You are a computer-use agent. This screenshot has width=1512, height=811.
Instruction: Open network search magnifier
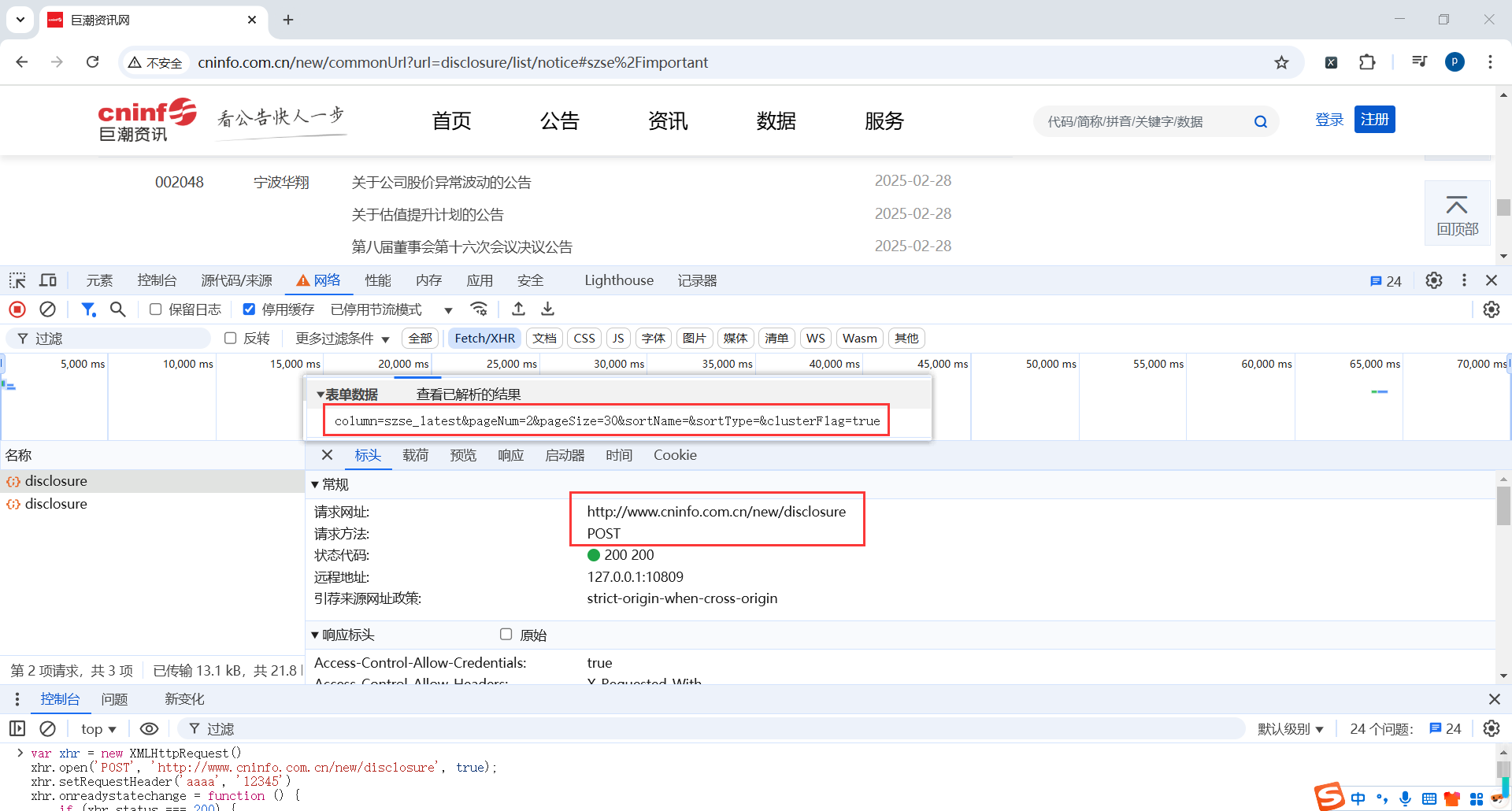(x=117, y=309)
